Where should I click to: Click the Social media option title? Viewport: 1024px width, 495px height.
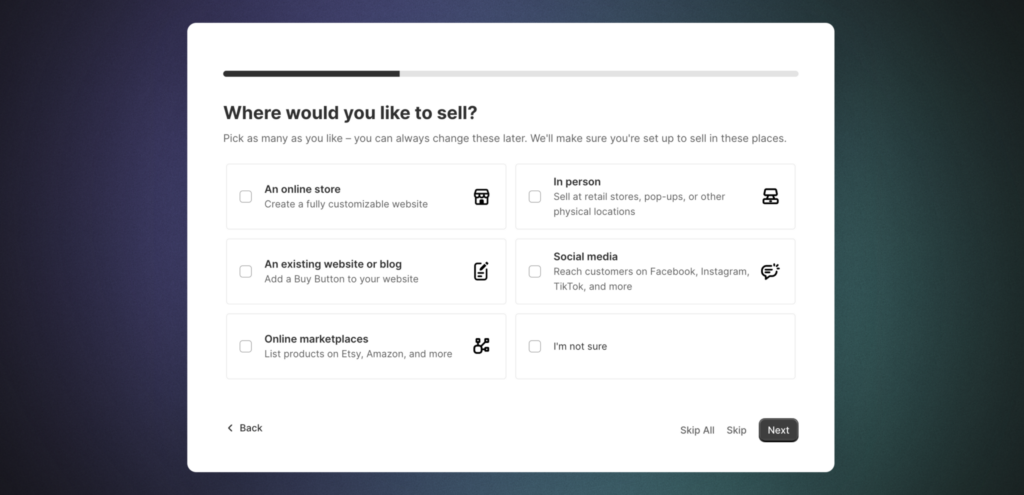(585, 257)
